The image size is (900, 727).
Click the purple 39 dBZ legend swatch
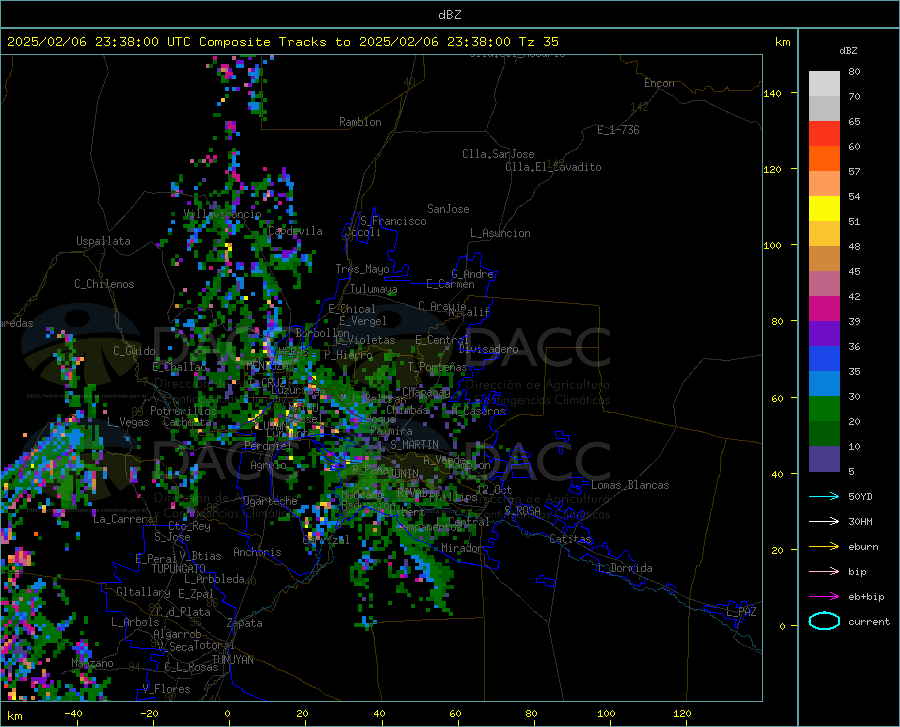[x=824, y=333]
